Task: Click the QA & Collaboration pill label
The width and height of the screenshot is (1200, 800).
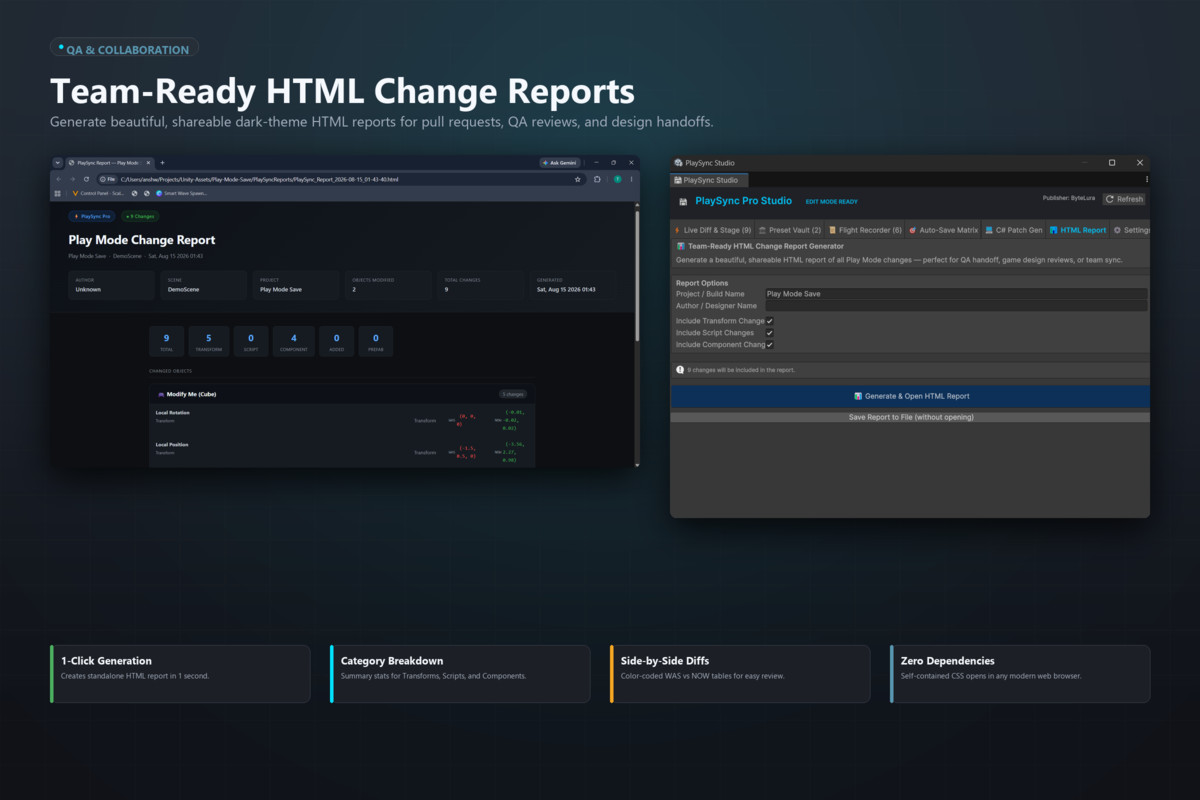Action: (124, 49)
